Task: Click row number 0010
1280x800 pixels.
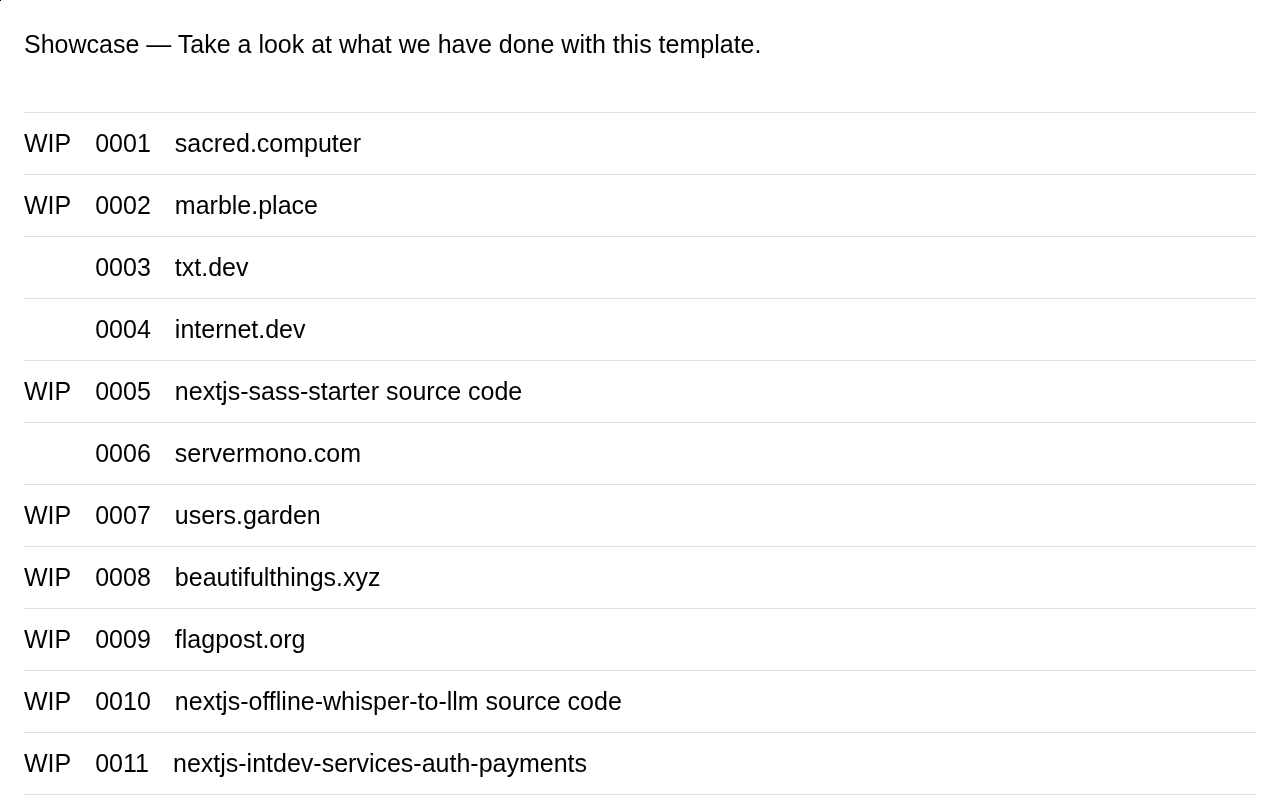Action: click(x=123, y=702)
